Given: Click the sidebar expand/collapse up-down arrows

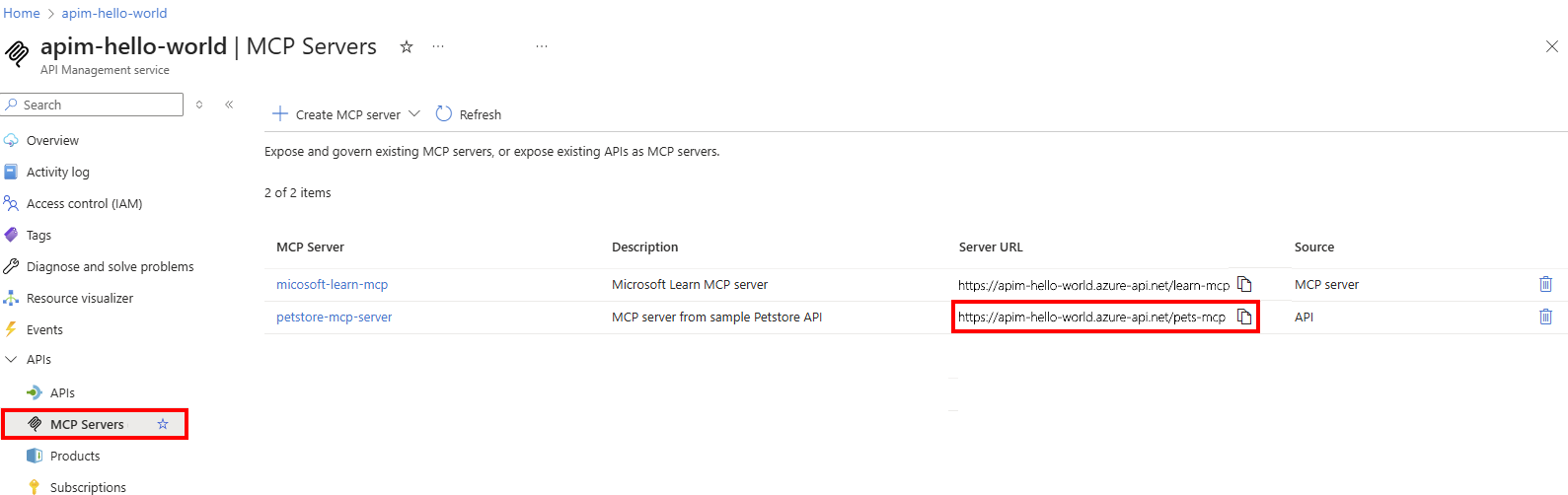Looking at the screenshot, I should pos(199,105).
